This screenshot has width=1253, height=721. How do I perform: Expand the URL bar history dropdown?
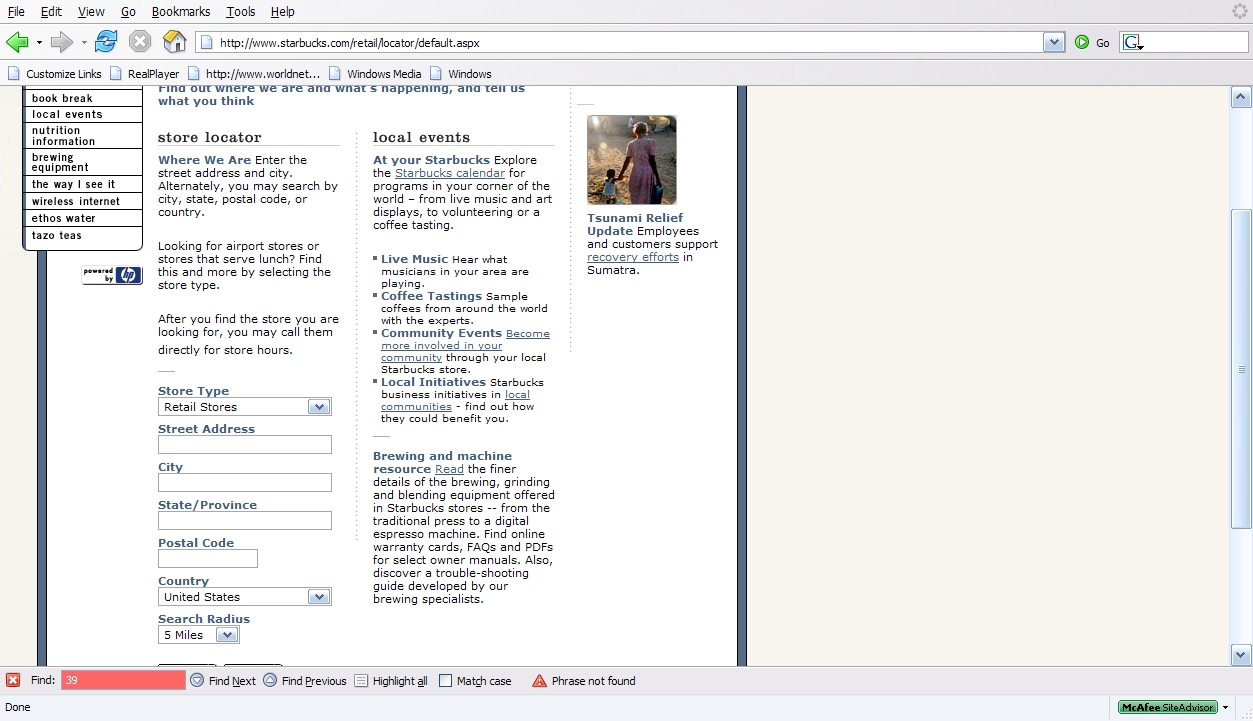coord(1054,43)
